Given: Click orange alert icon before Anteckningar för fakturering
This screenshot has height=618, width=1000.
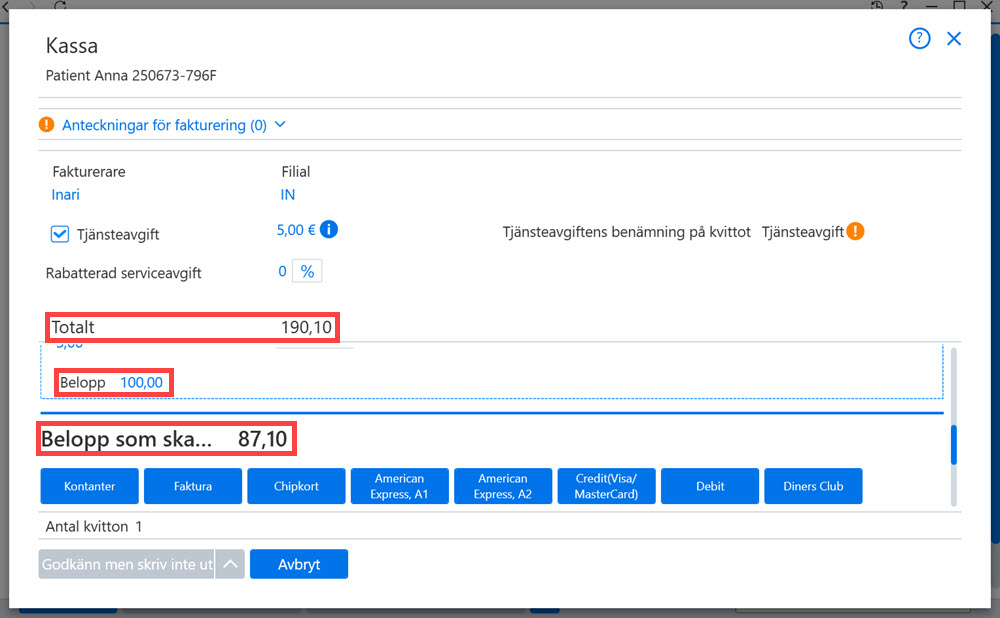Looking at the screenshot, I should click(47, 124).
